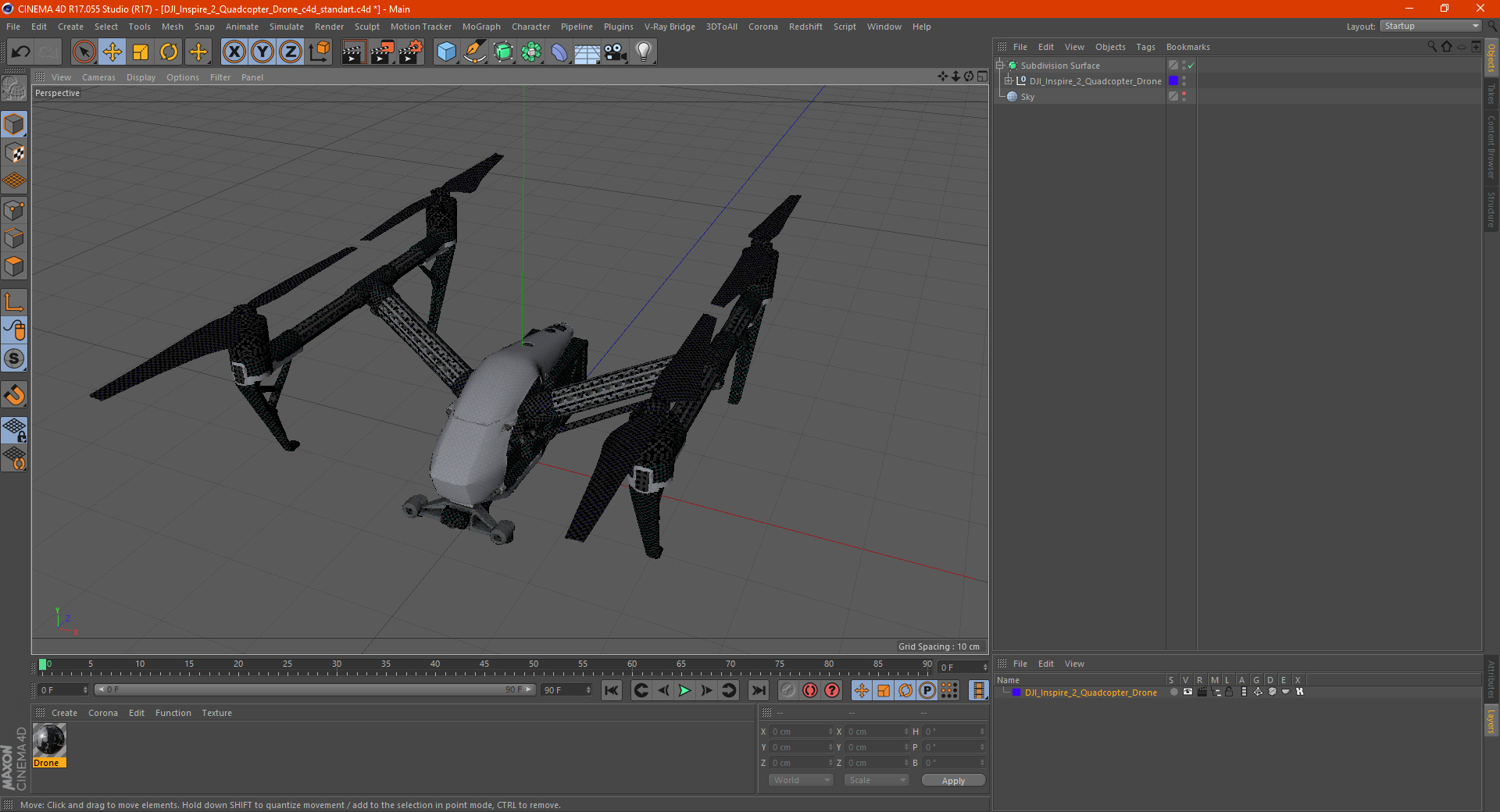Click the Undo arrow icon

point(21,52)
